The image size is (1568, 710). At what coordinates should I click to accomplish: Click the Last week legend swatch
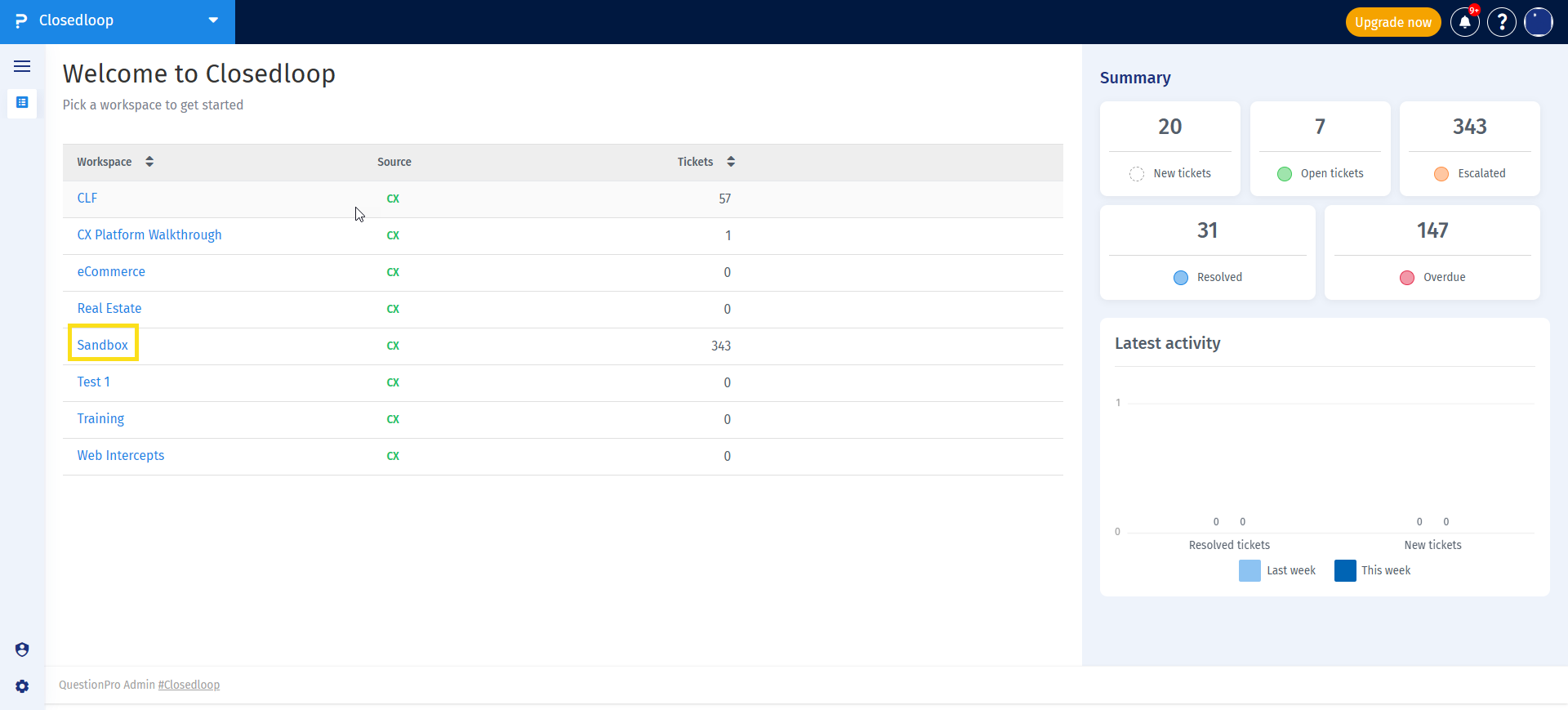(x=1249, y=570)
